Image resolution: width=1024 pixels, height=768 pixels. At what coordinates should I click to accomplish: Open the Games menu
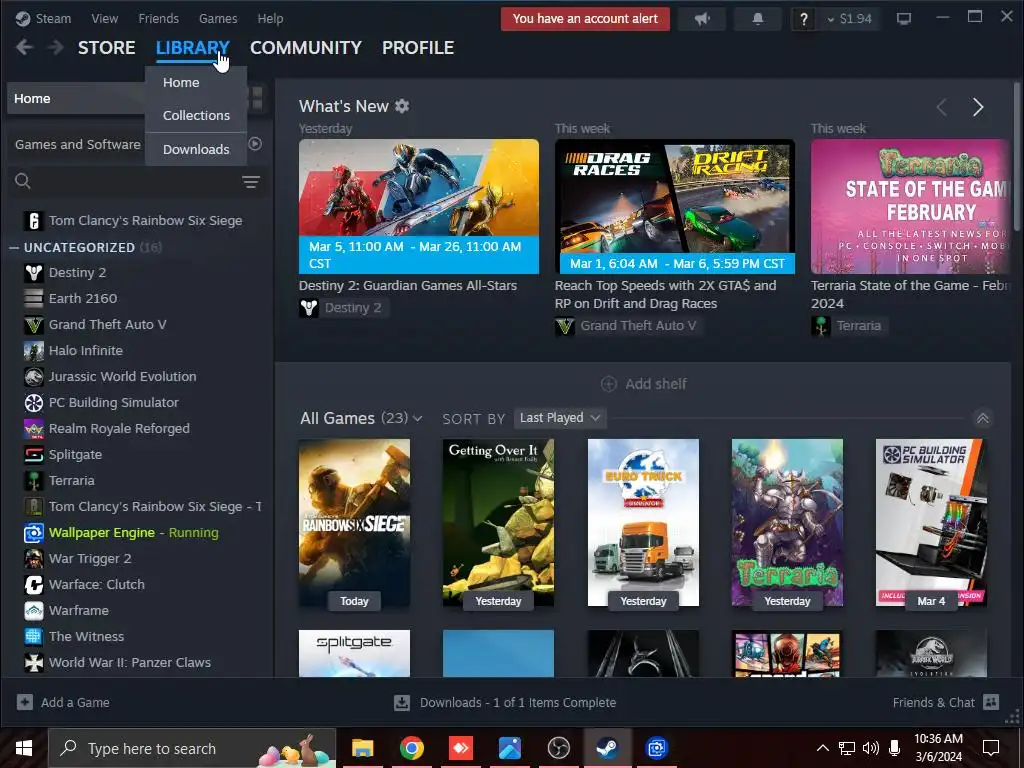(x=218, y=18)
